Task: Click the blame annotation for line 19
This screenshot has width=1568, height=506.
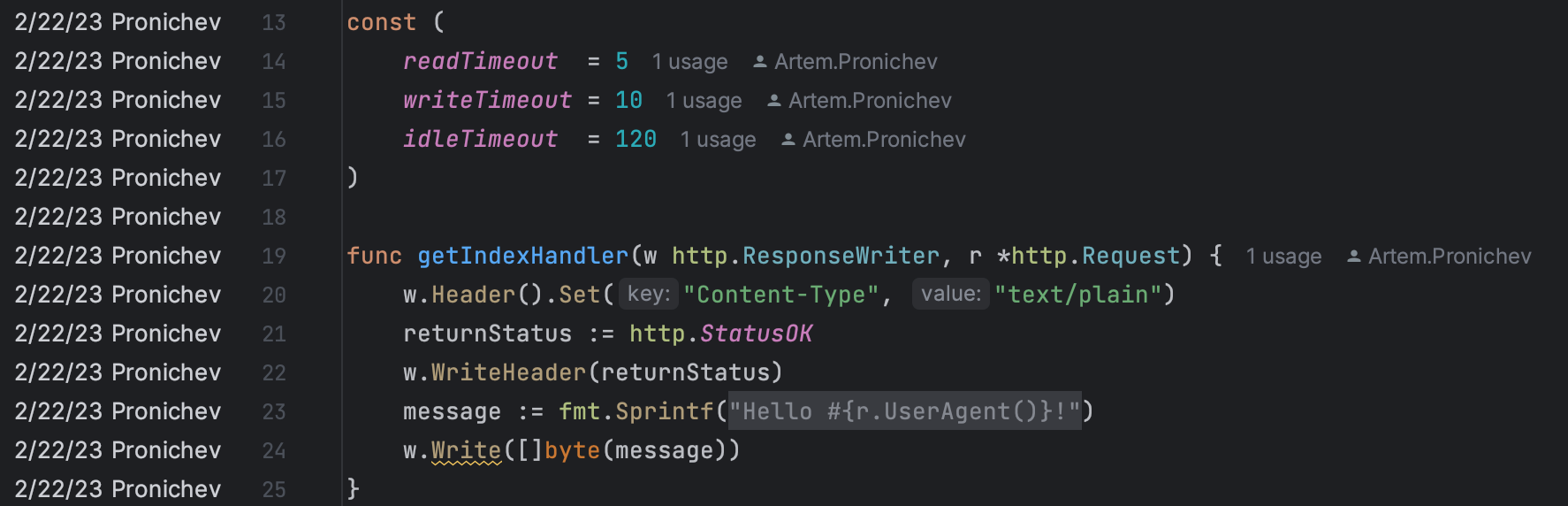Action: point(118,256)
